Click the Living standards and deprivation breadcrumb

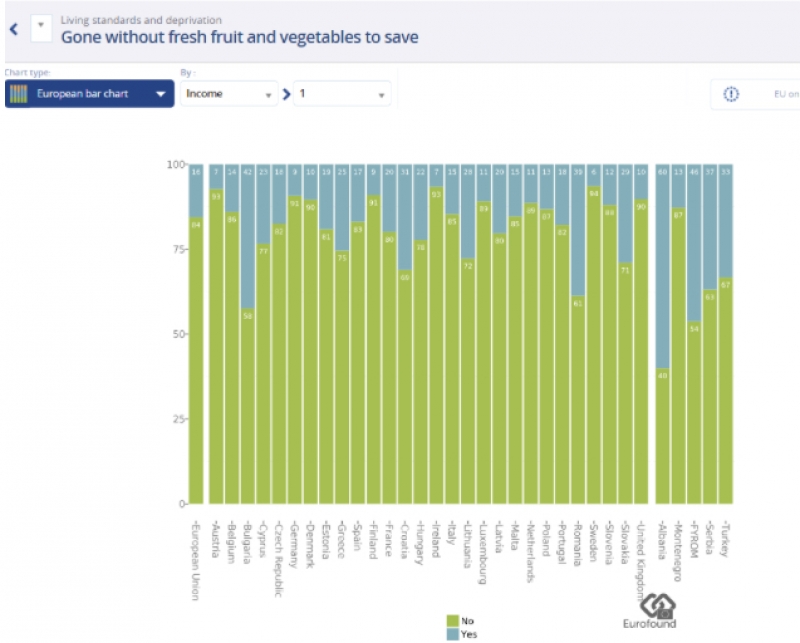(x=141, y=20)
